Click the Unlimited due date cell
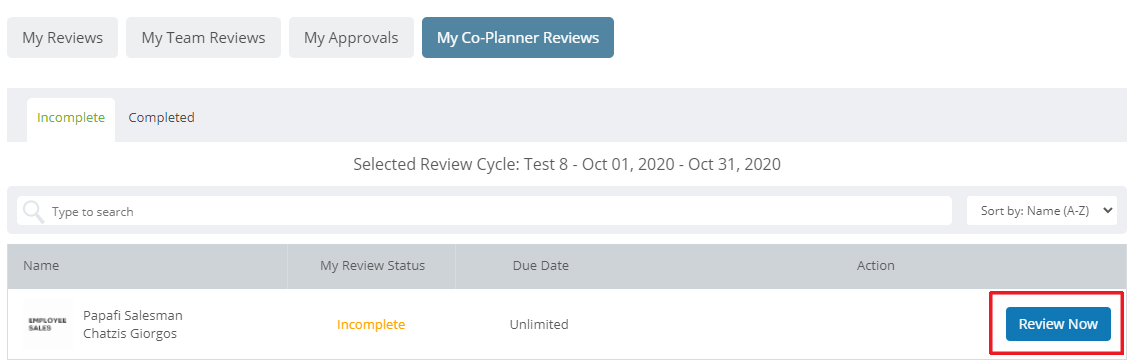 [x=540, y=325]
